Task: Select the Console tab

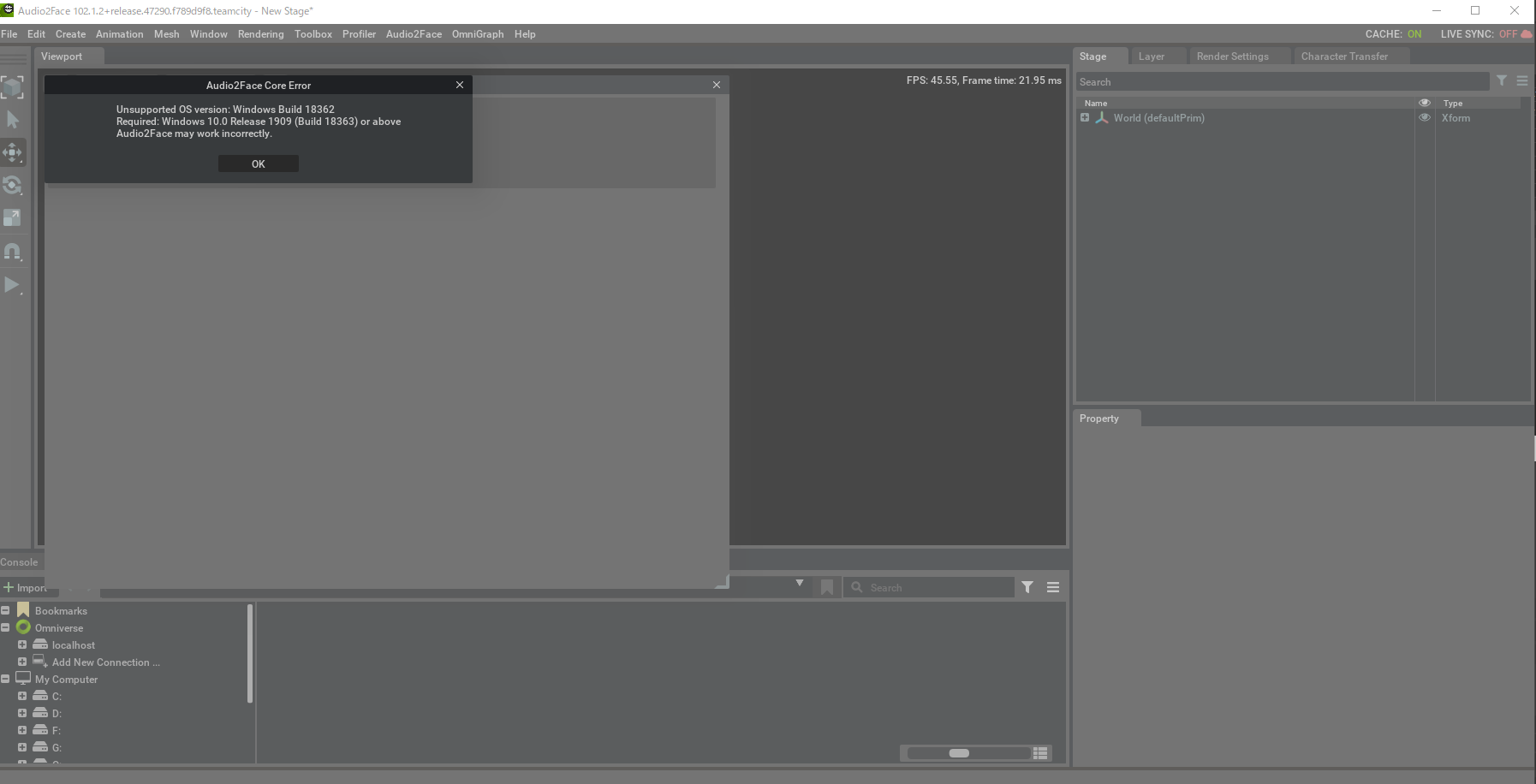Action: (20, 562)
